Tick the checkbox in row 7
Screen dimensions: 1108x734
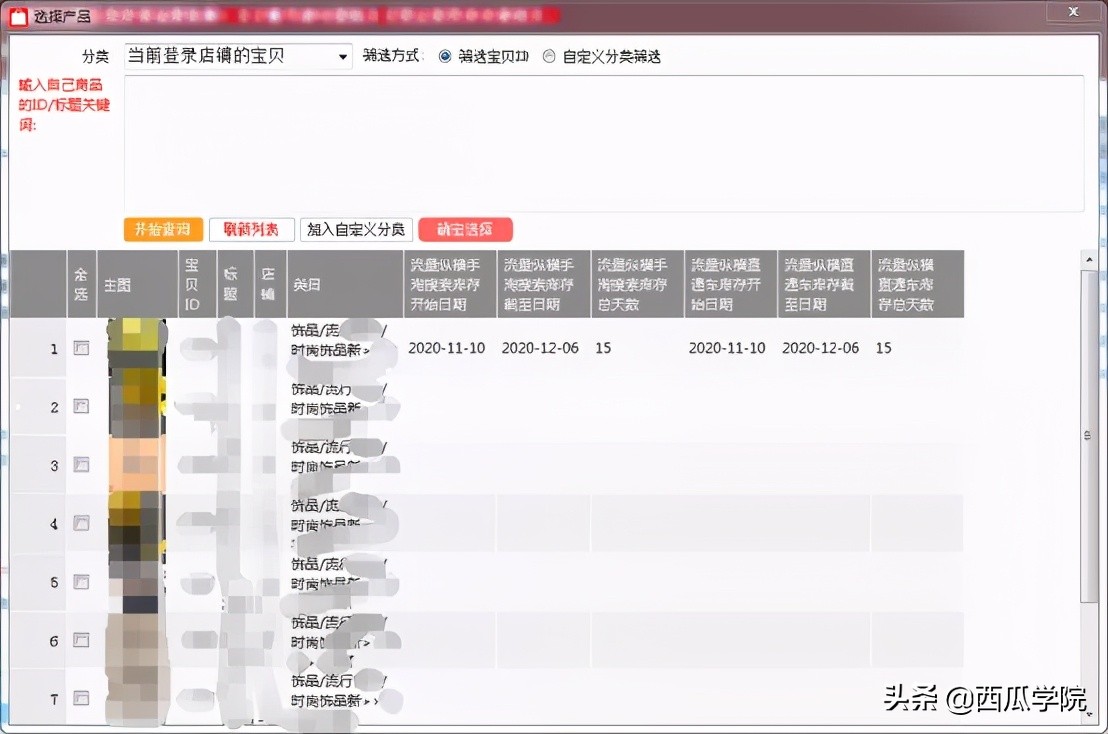(x=81, y=699)
